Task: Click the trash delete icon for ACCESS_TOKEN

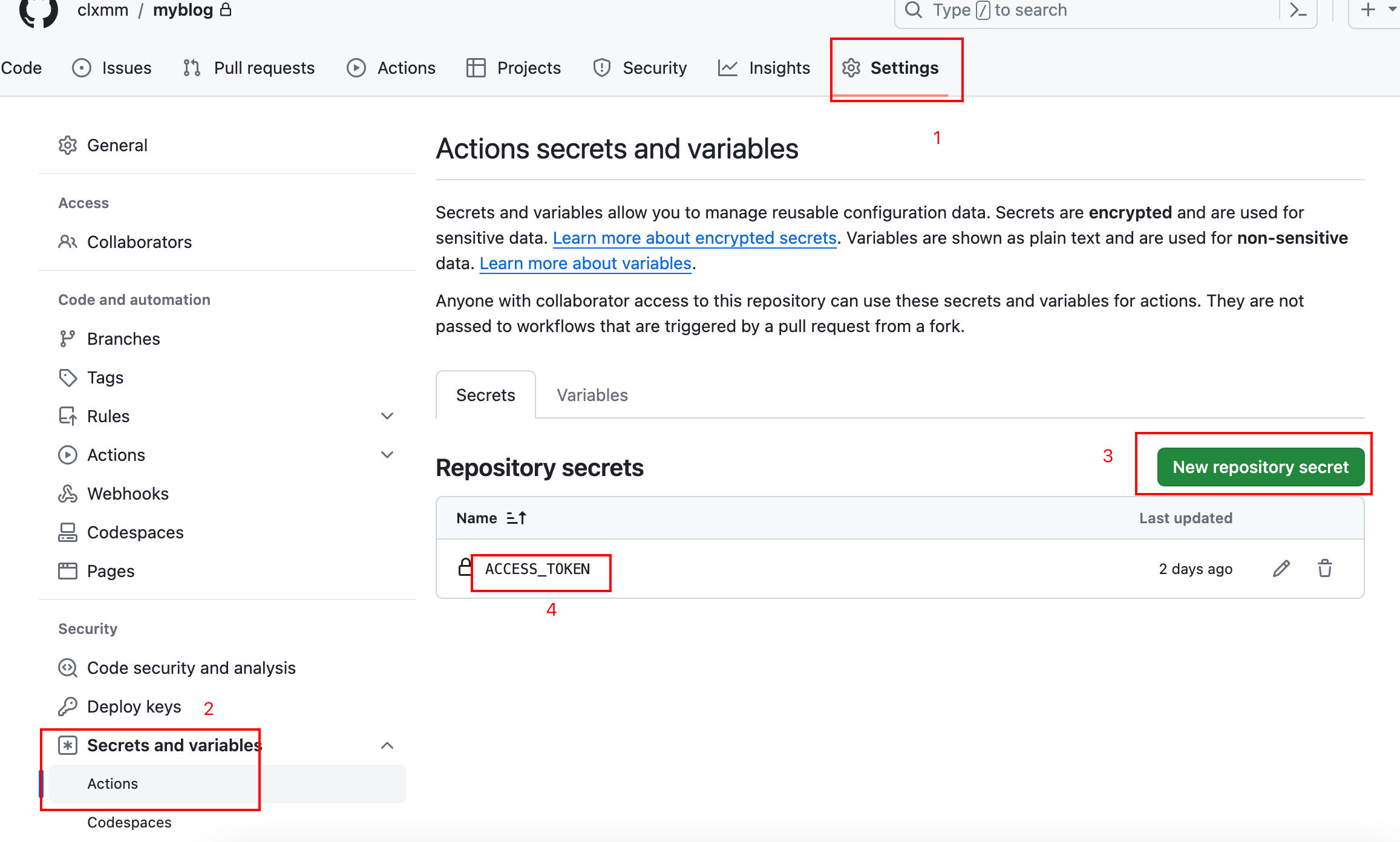Action: coord(1324,569)
